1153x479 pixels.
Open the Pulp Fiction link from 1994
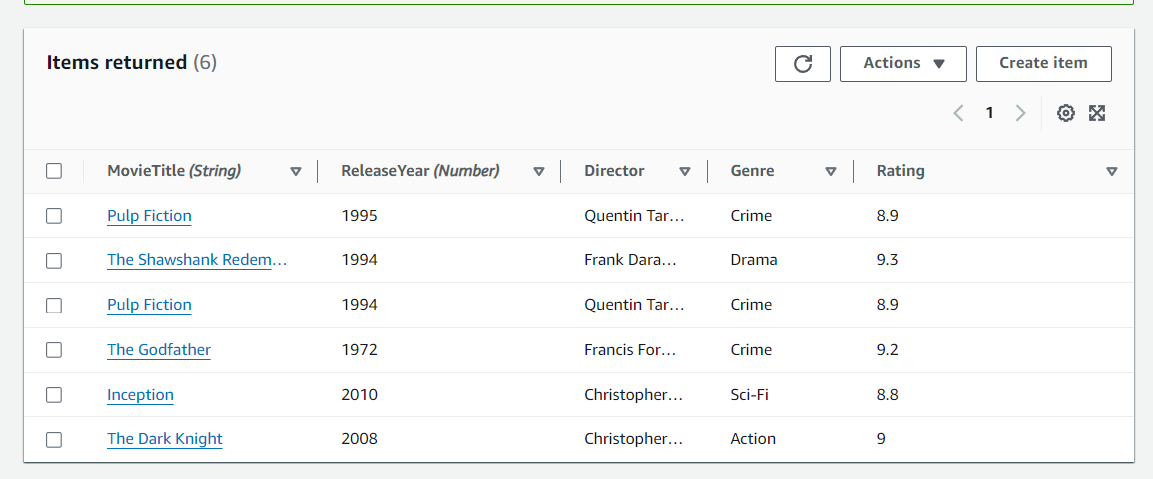(x=149, y=305)
